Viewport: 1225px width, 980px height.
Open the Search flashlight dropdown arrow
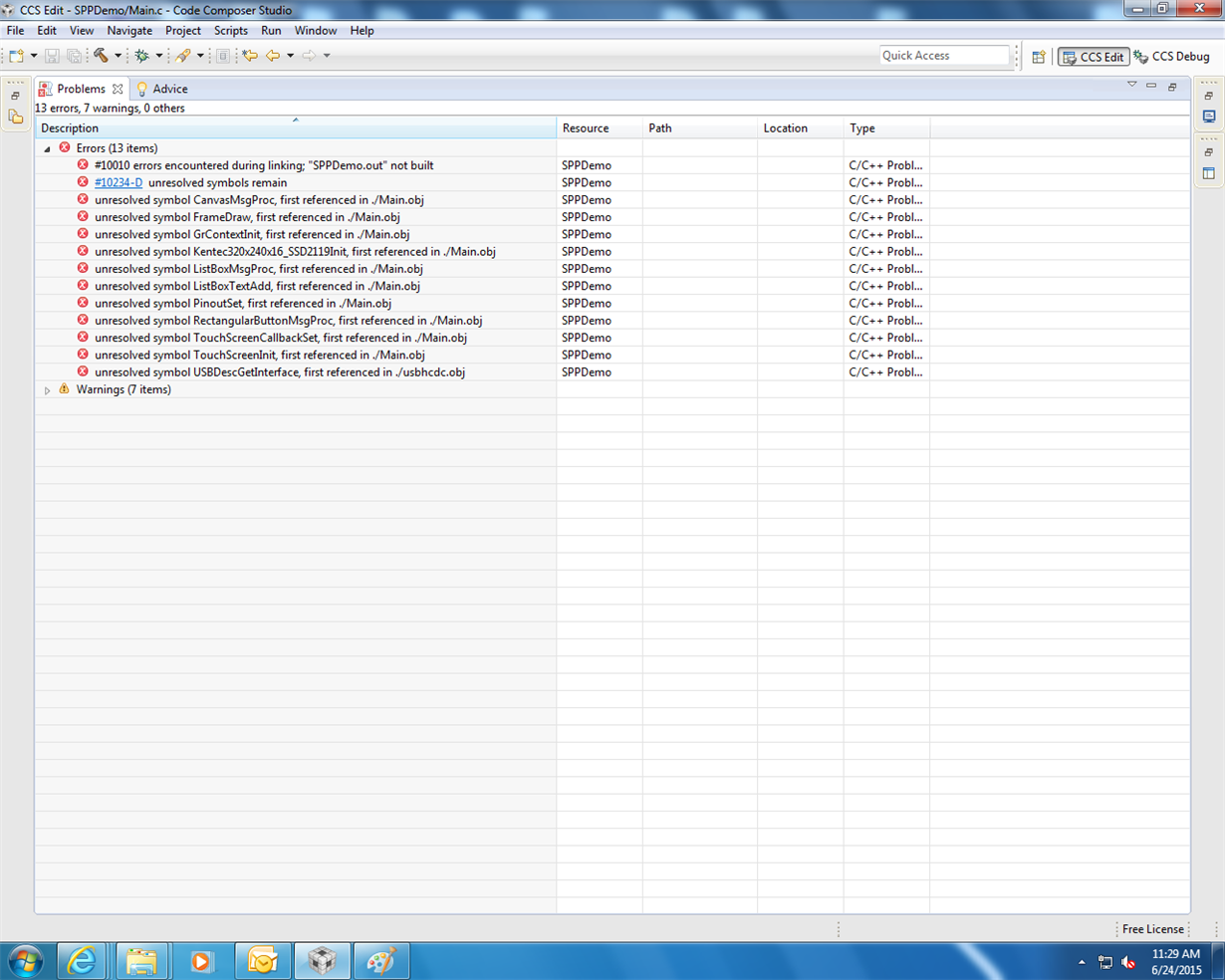(200, 56)
